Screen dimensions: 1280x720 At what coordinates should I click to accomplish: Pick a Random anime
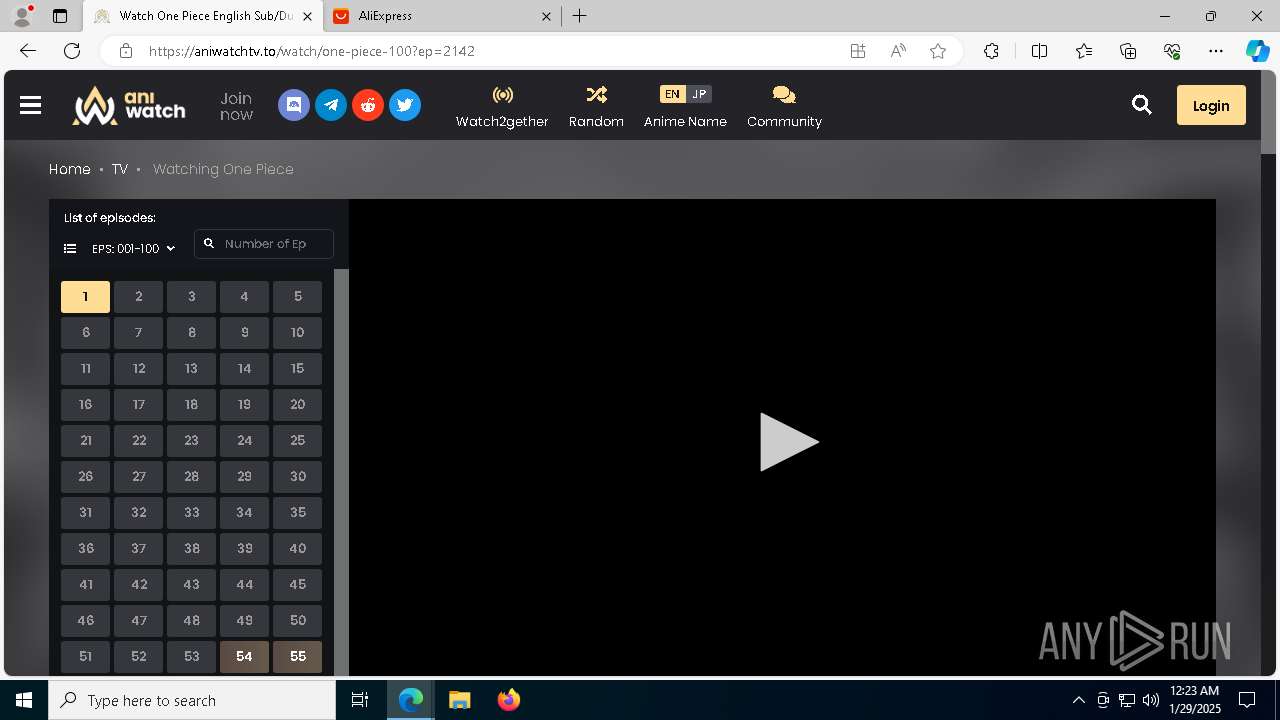(x=596, y=106)
